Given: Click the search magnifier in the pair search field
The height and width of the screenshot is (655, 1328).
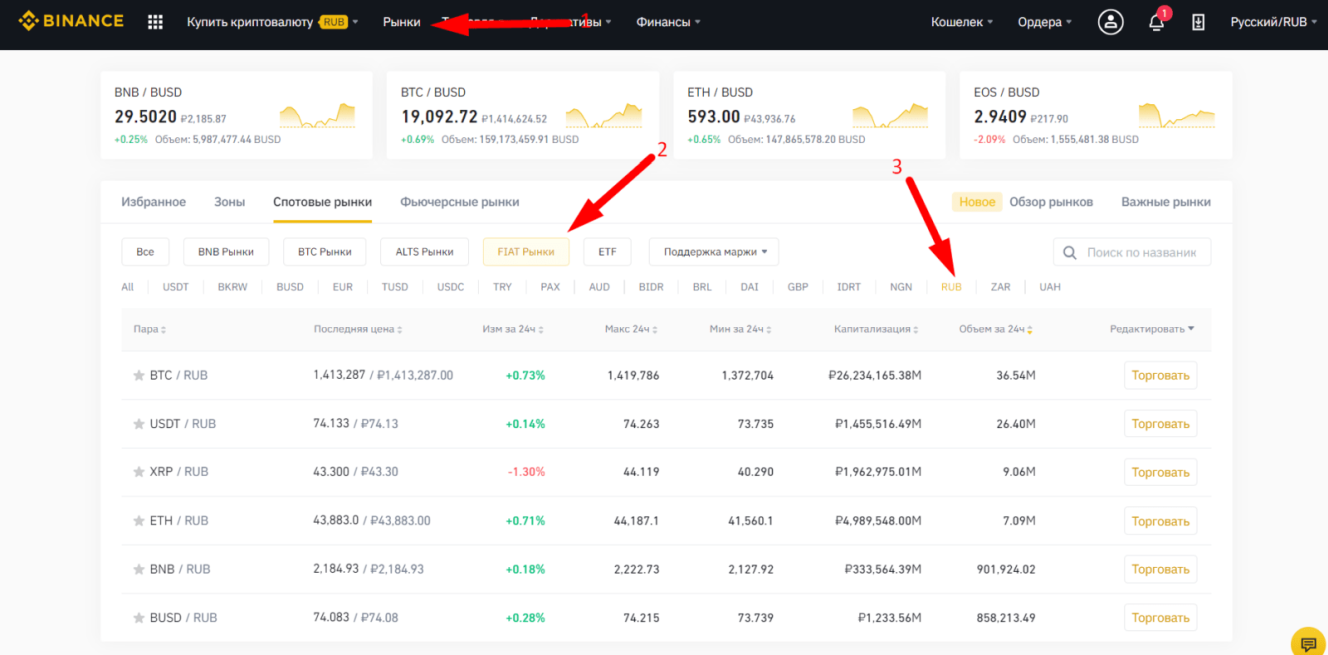Looking at the screenshot, I should (1069, 251).
